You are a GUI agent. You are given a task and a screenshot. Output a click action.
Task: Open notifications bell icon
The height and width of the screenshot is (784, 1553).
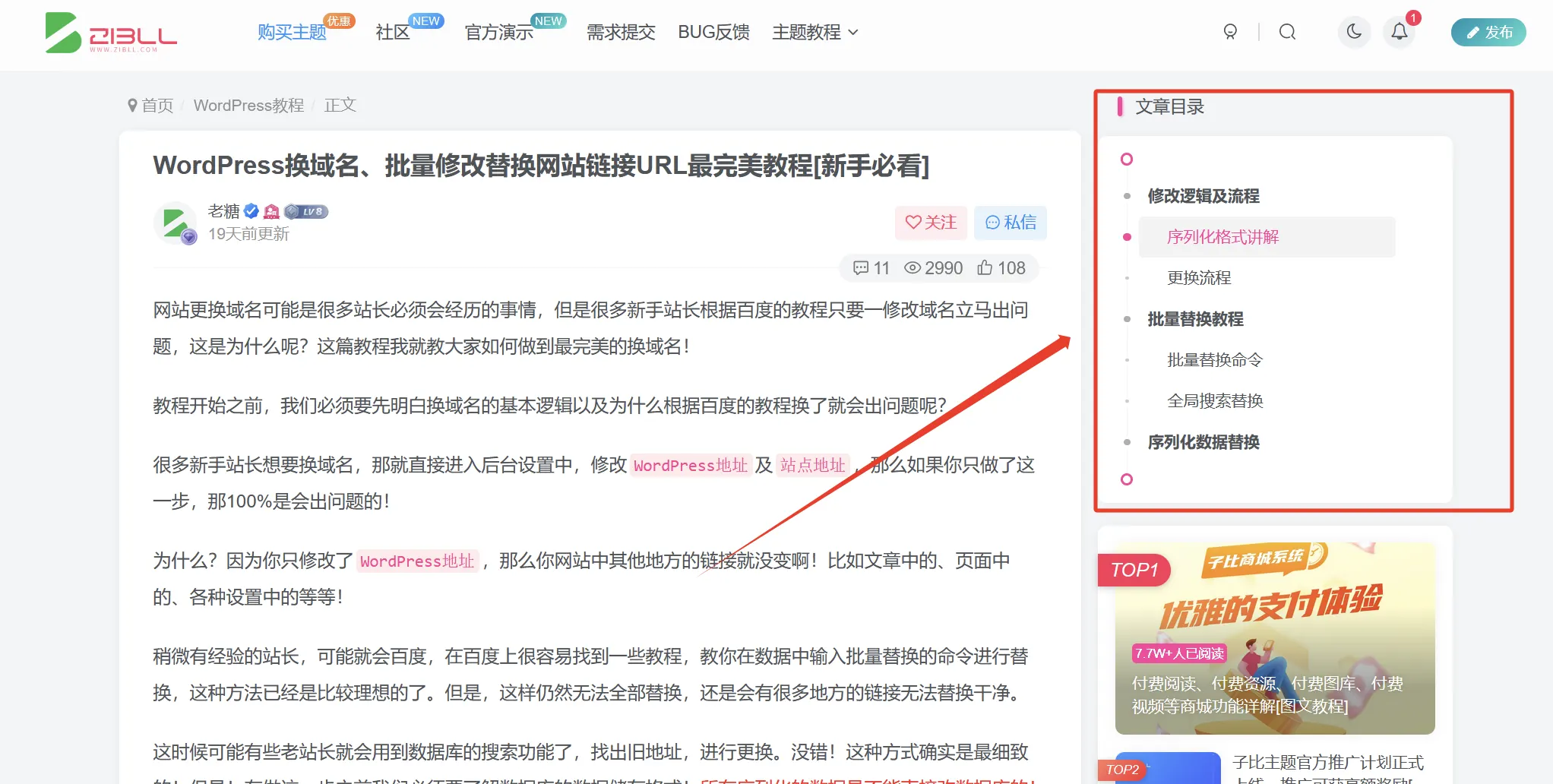coord(1400,32)
